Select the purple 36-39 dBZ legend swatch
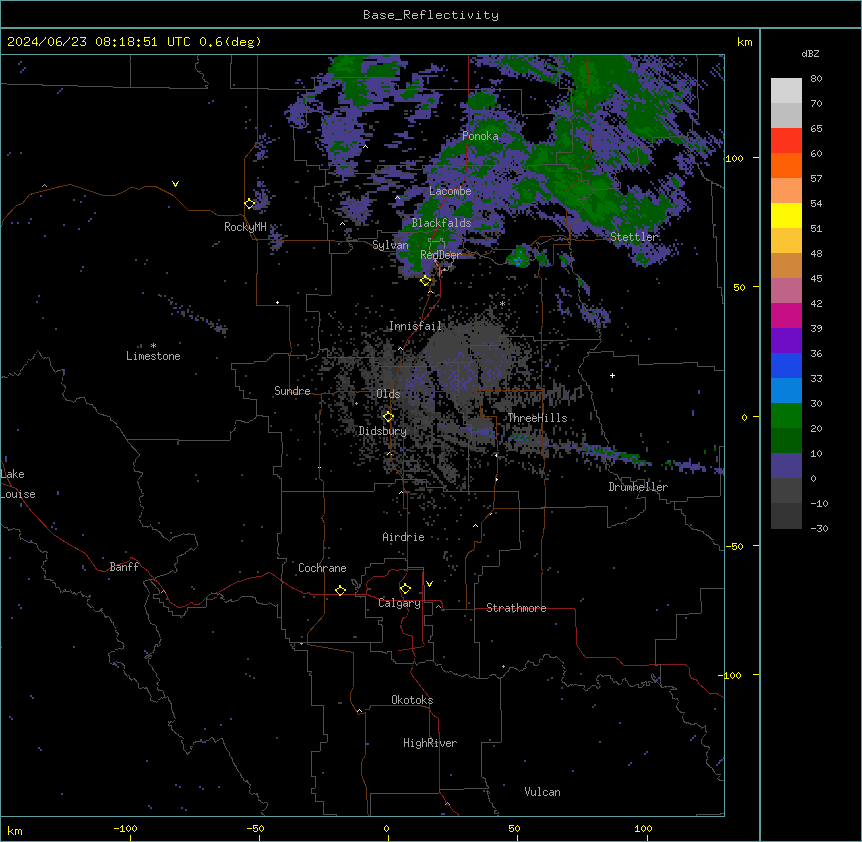The image size is (862, 842). pos(786,341)
